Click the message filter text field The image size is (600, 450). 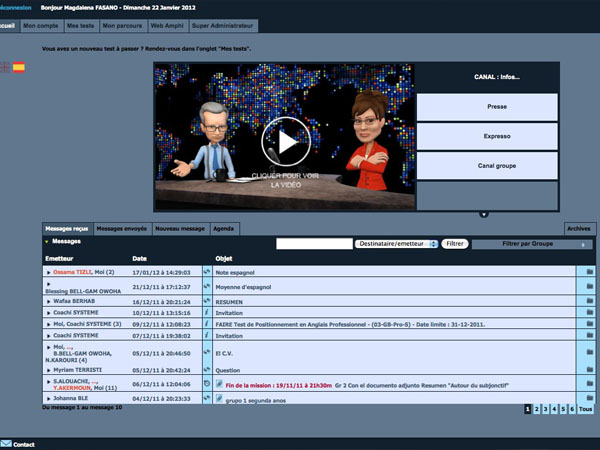coord(314,244)
